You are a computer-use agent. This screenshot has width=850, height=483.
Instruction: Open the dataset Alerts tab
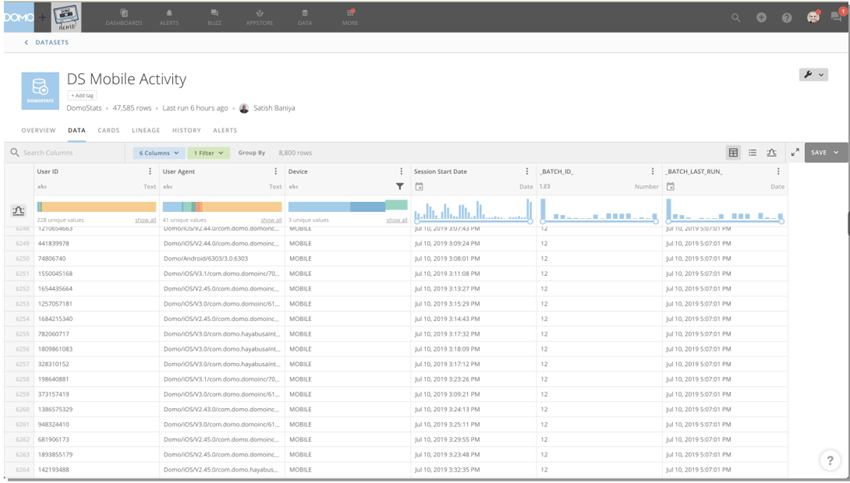click(225, 131)
